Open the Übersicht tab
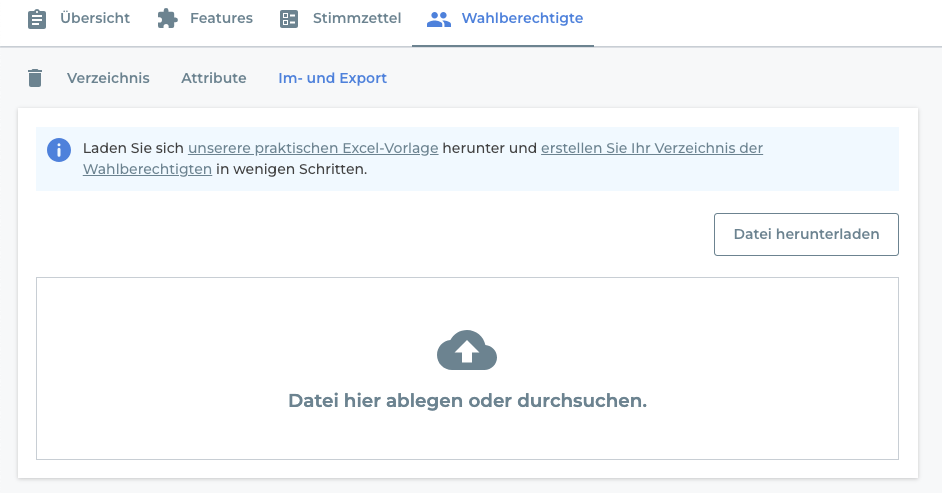The width and height of the screenshot is (942, 493). pos(95,18)
